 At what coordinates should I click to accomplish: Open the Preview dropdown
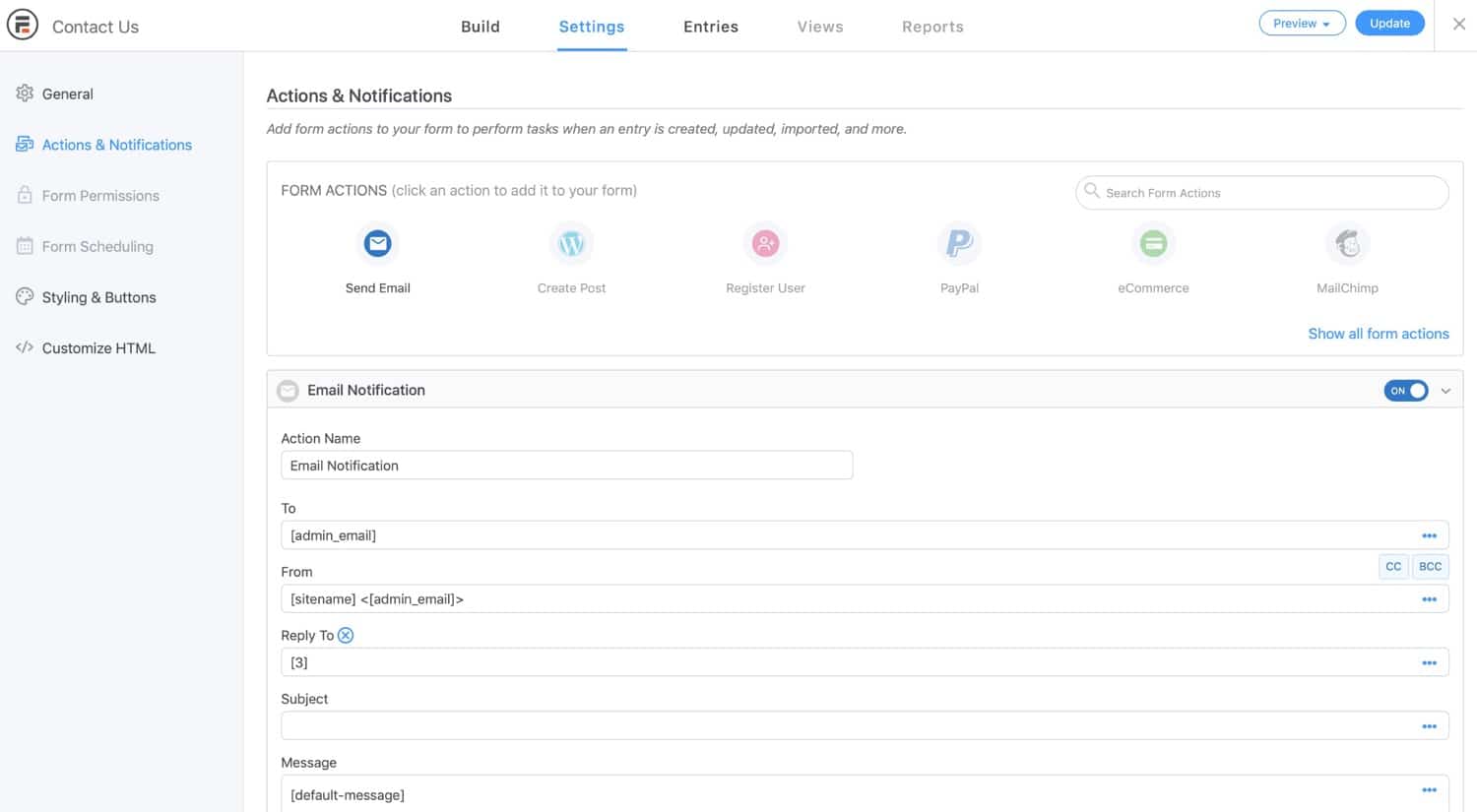coord(1302,23)
